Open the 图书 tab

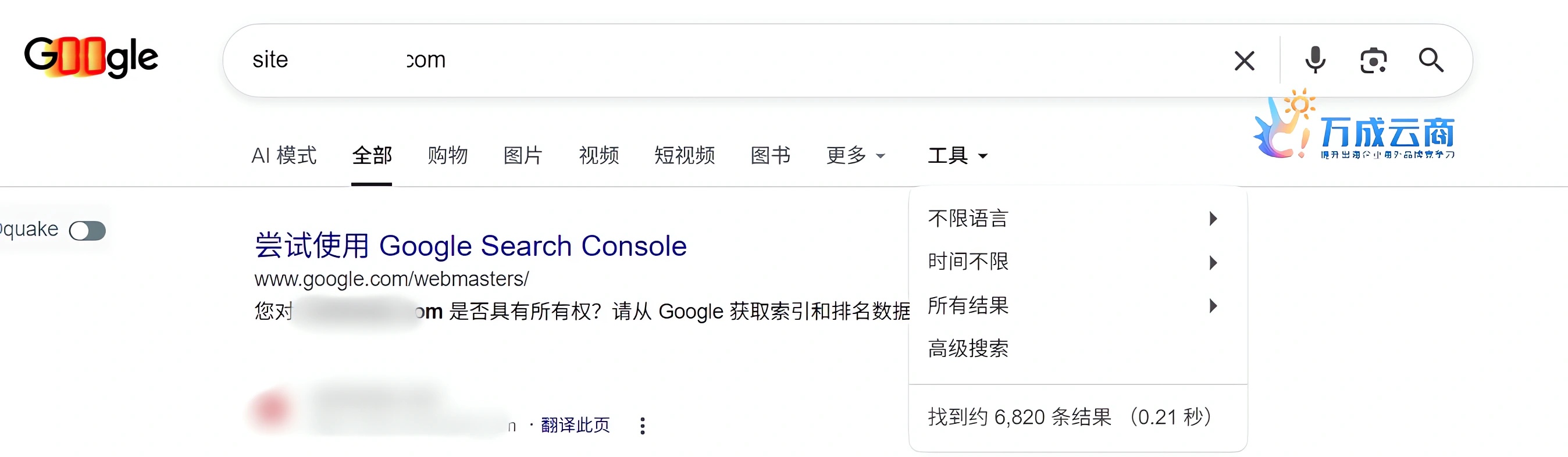click(770, 155)
